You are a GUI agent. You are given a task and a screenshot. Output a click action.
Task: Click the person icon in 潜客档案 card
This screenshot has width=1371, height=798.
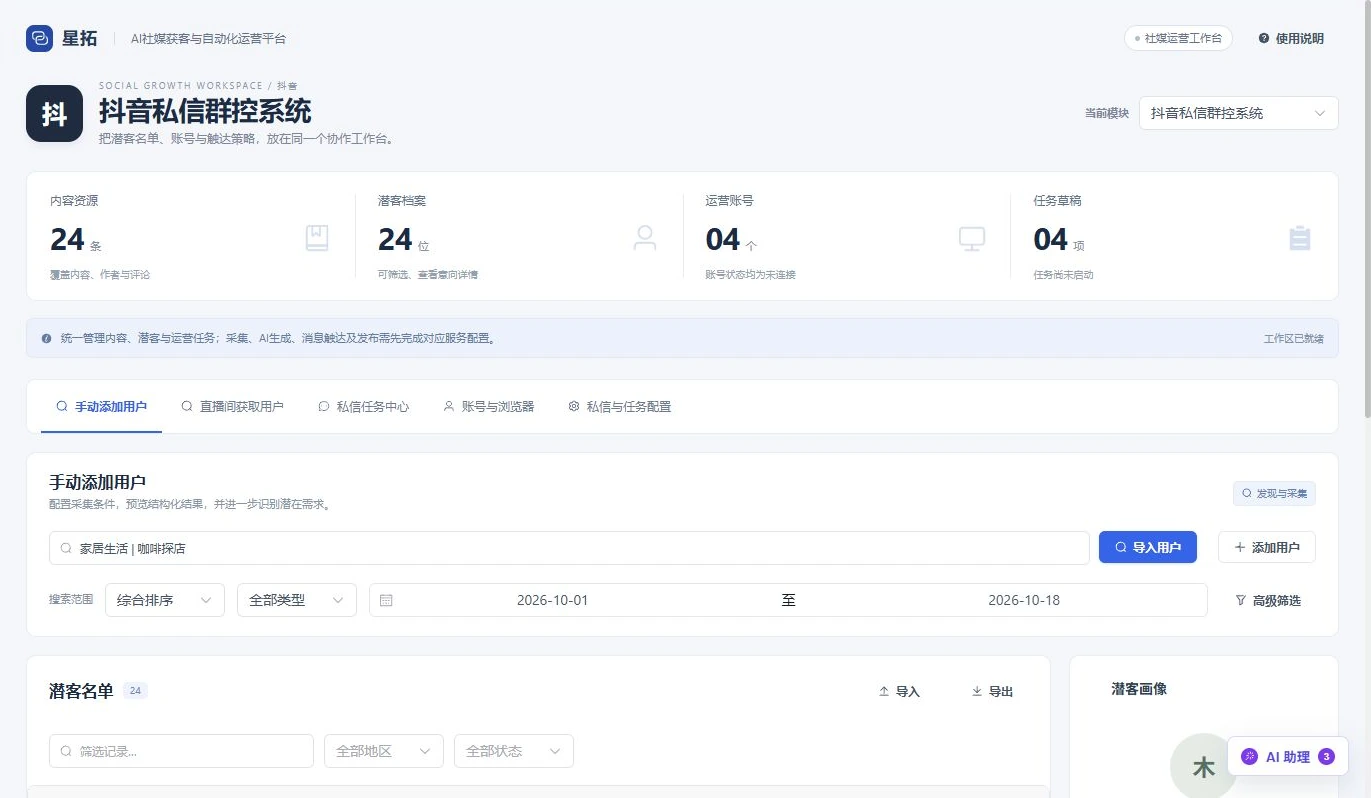[x=645, y=238]
